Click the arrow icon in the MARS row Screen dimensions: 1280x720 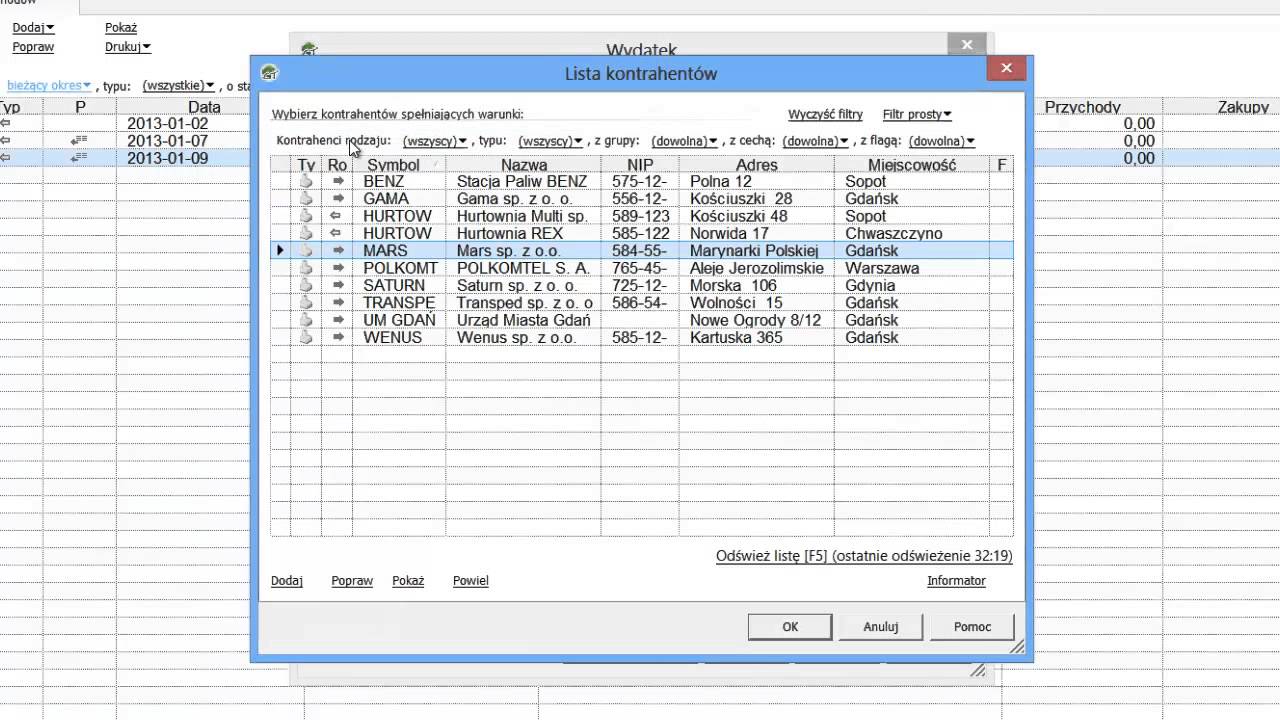[338, 251]
